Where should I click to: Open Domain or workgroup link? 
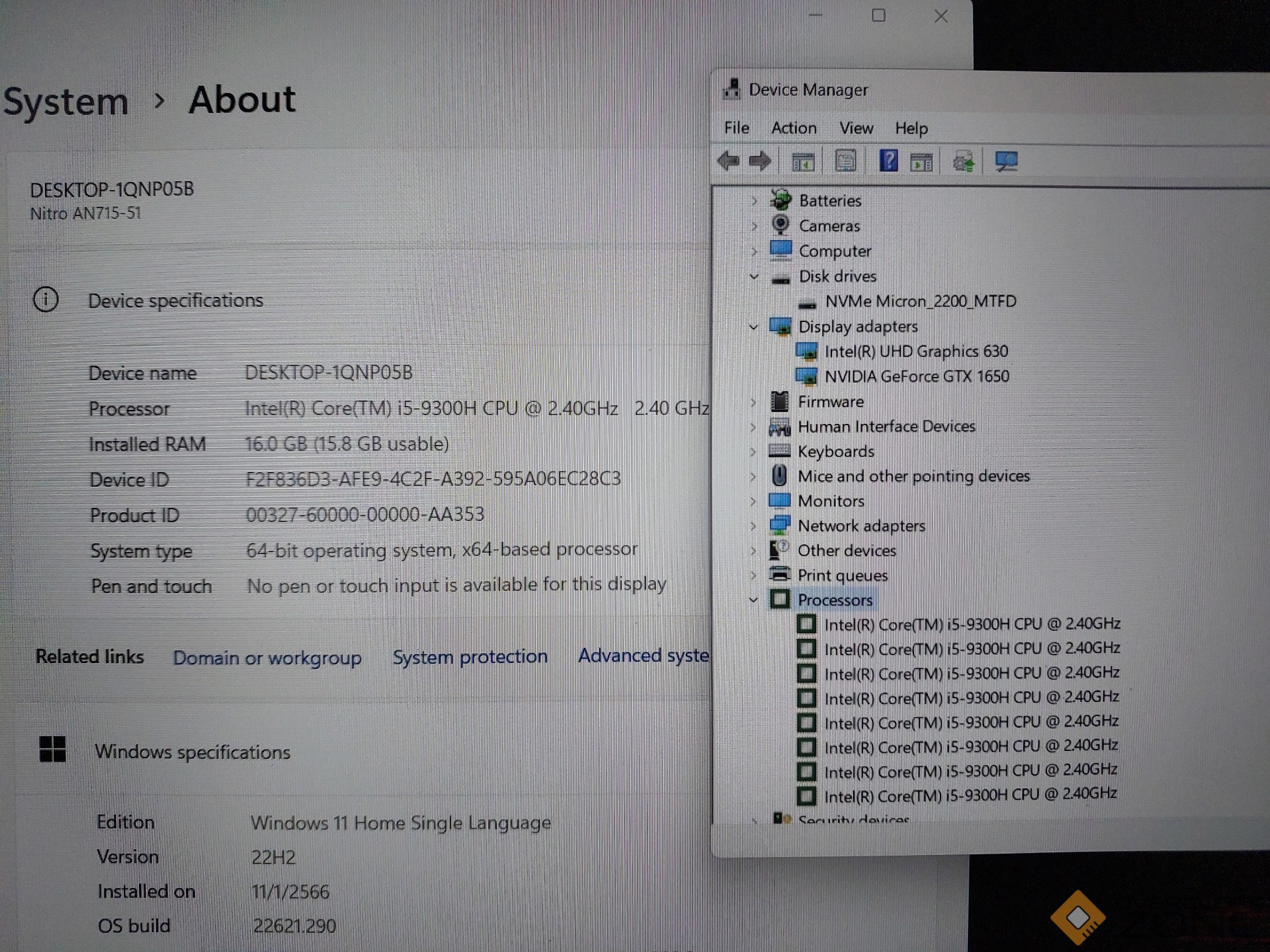[x=267, y=658]
